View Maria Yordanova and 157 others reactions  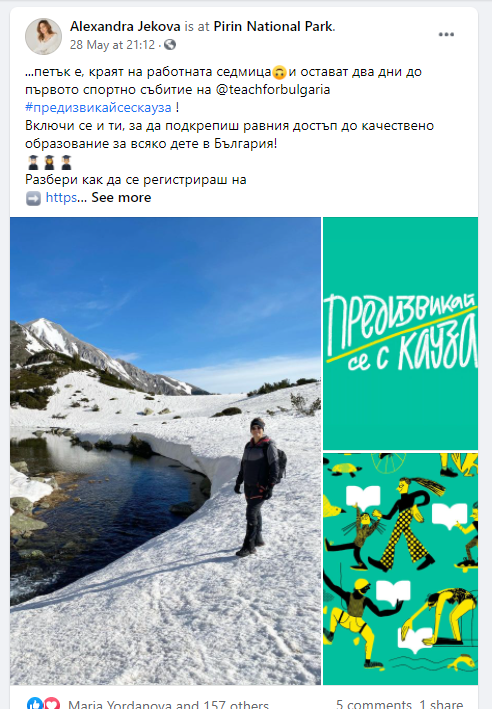tap(168, 704)
